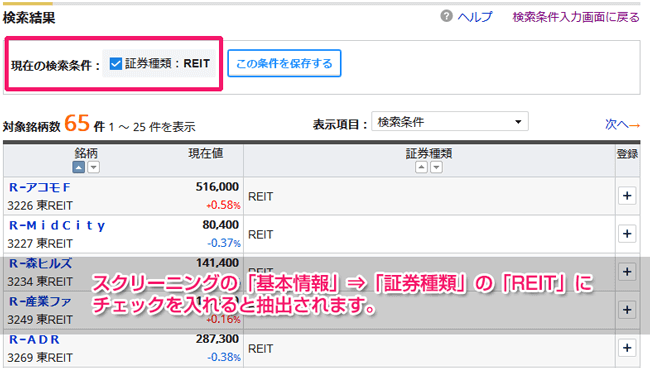Click the 現在値 column header
Image resolution: width=650 pixels, height=368 pixels.
pos(206,153)
